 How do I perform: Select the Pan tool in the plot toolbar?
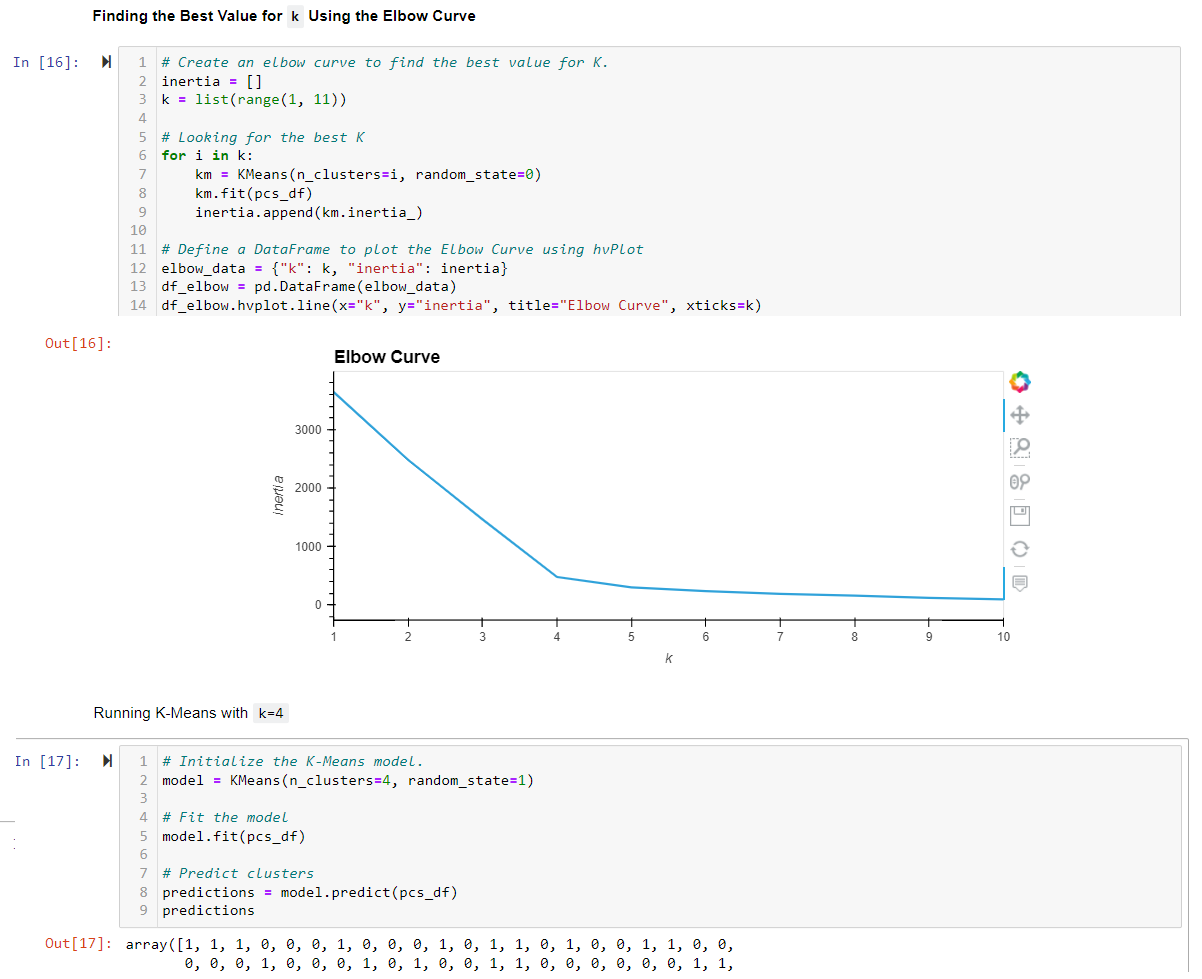point(1018,414)
